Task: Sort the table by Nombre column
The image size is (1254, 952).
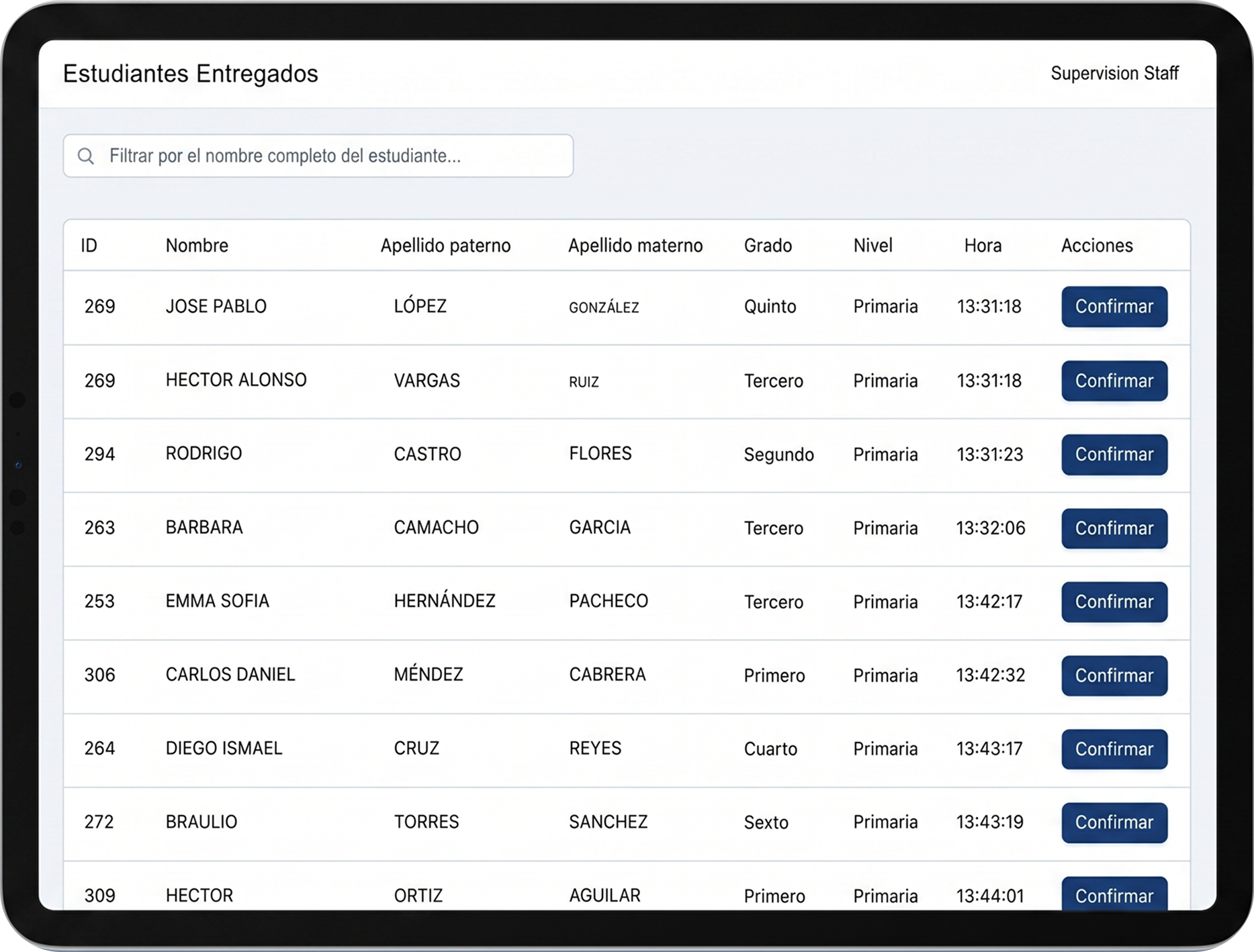Action: 197,245
